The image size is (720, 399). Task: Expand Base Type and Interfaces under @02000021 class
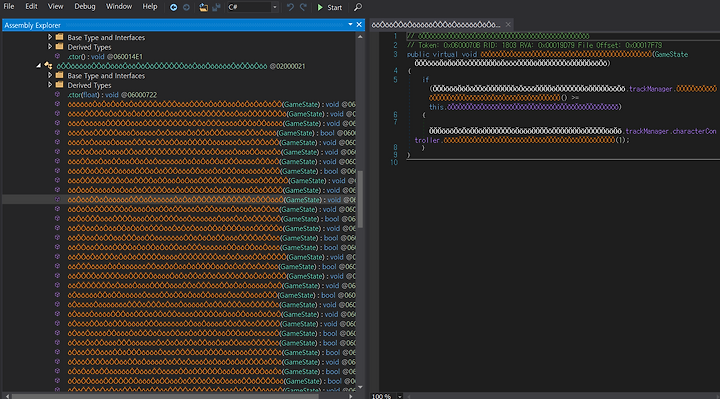pyautogui.click(x=50, y=75)
